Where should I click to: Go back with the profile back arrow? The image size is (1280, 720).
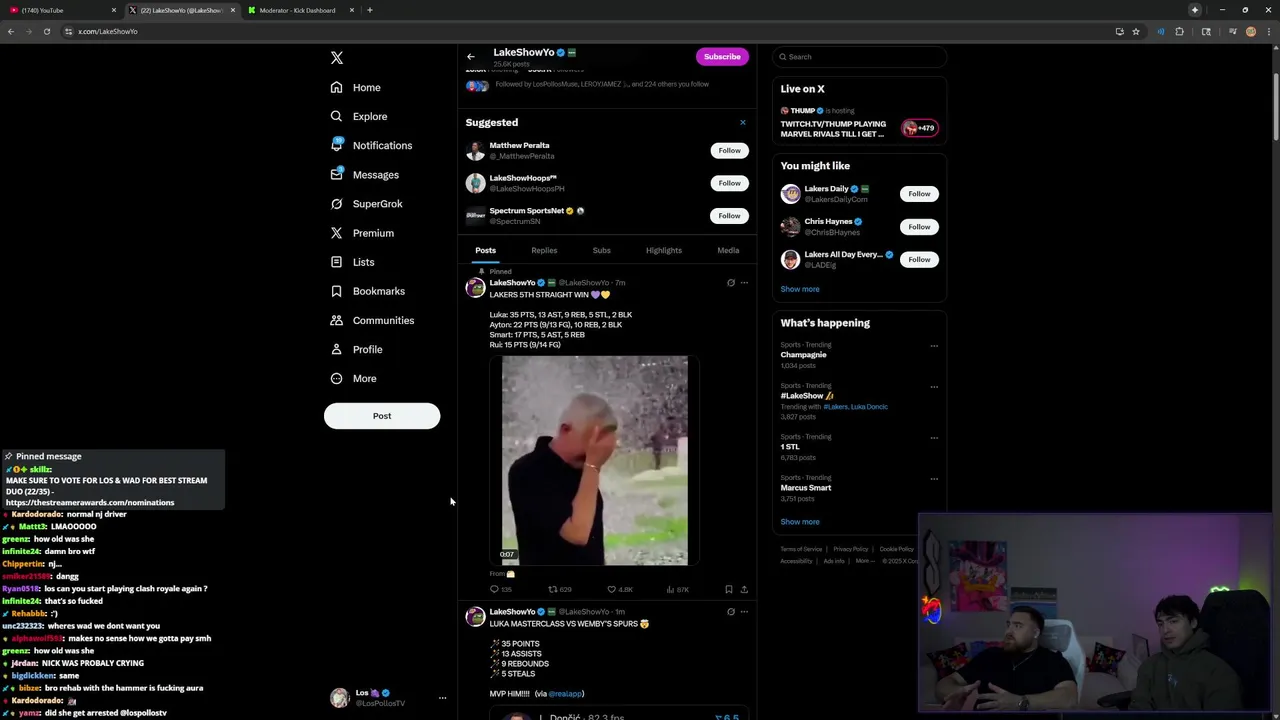pyautogui.click(x=471, y=56)
